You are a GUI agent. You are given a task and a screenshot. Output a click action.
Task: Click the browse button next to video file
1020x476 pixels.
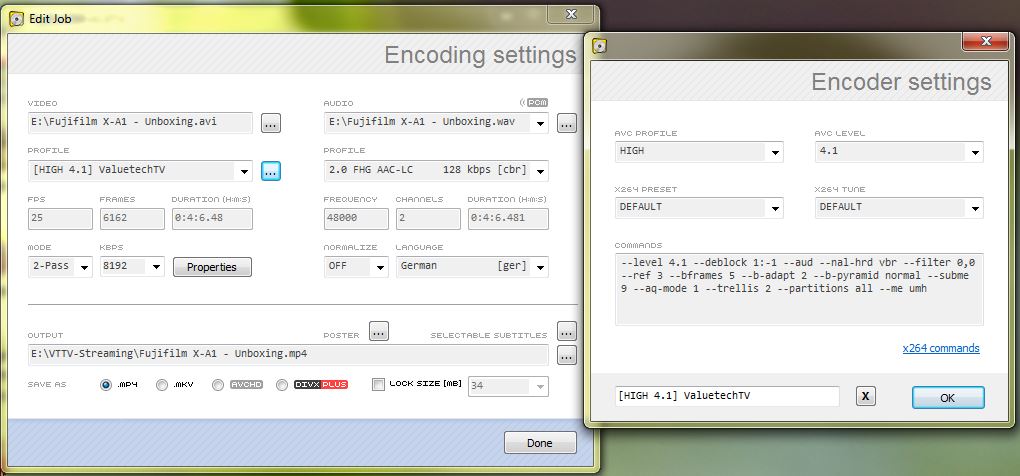pyautogui.click(x=271, y=123)
